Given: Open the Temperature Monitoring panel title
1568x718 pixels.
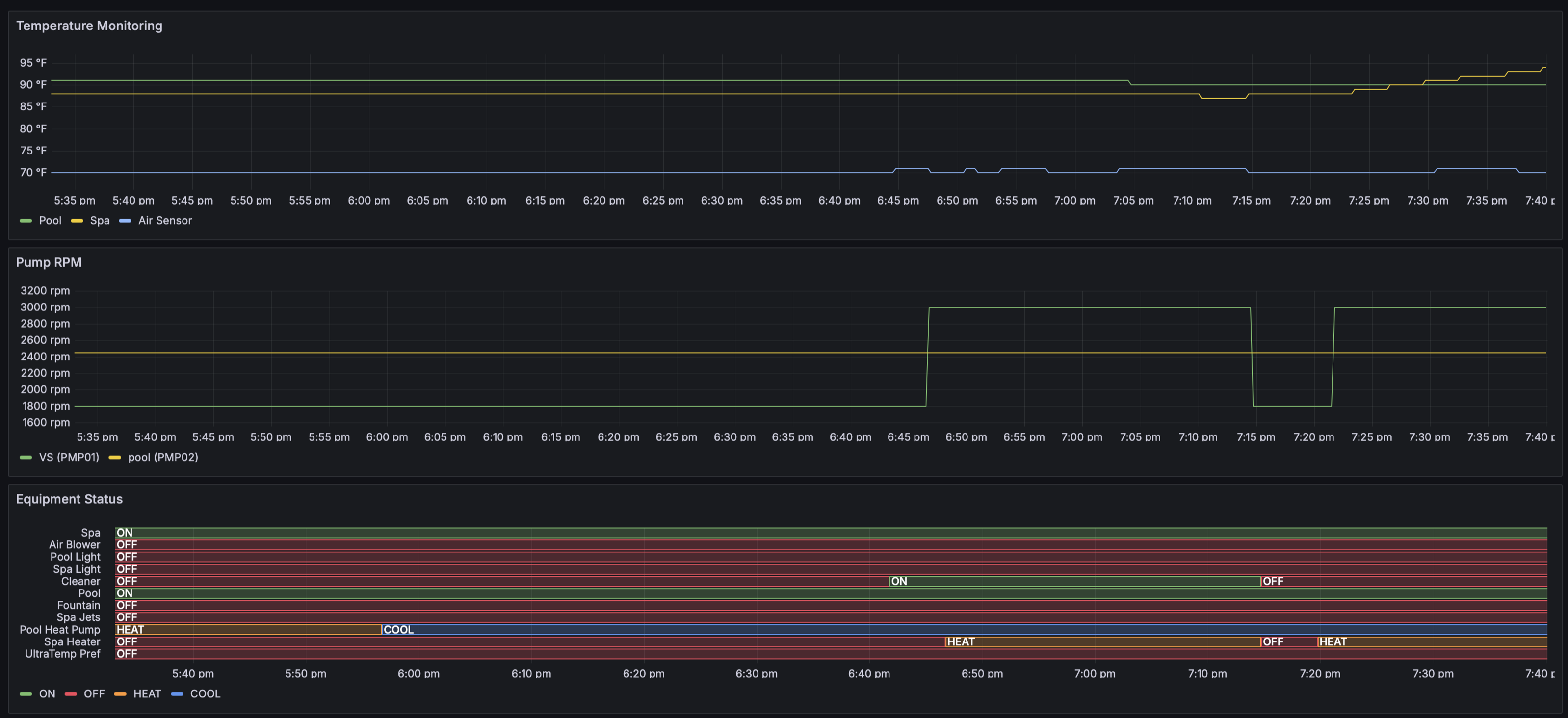Looking at the screenshot, I should [x=89, y=26].
